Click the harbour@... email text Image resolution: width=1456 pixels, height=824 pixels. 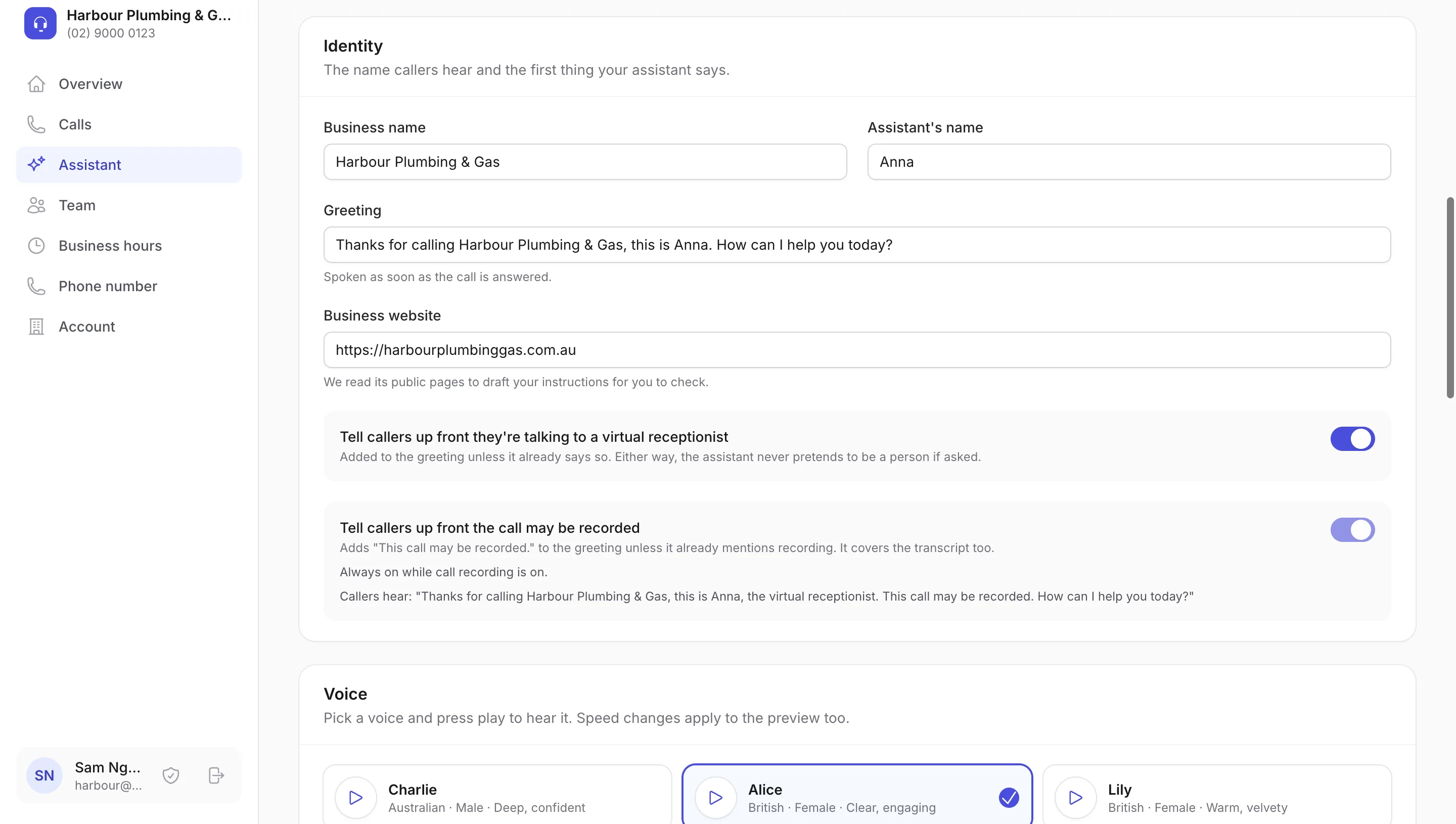click(x=108, y=786)
